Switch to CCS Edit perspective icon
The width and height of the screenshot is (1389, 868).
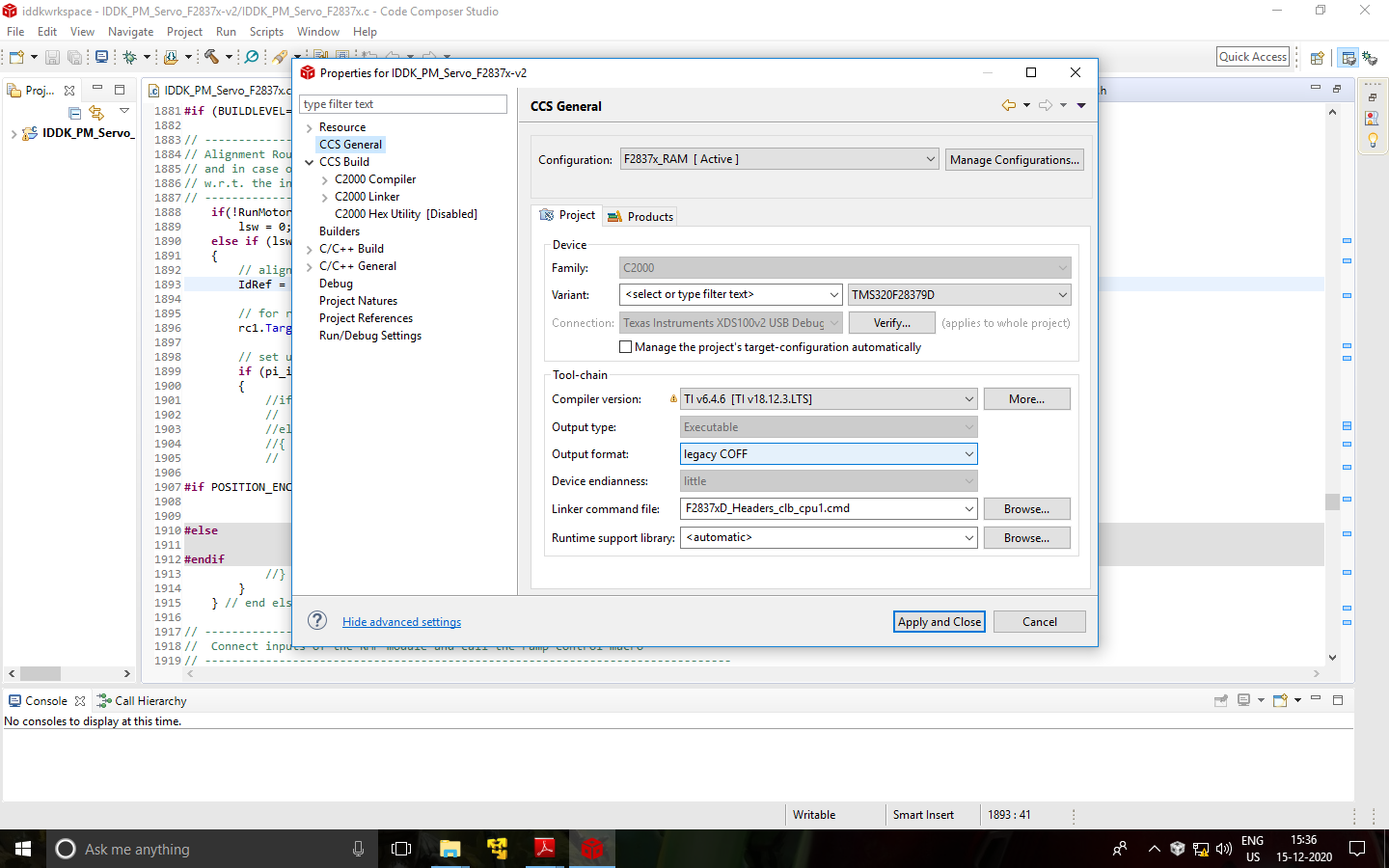pyautogui.click(x=1348, y=58)
